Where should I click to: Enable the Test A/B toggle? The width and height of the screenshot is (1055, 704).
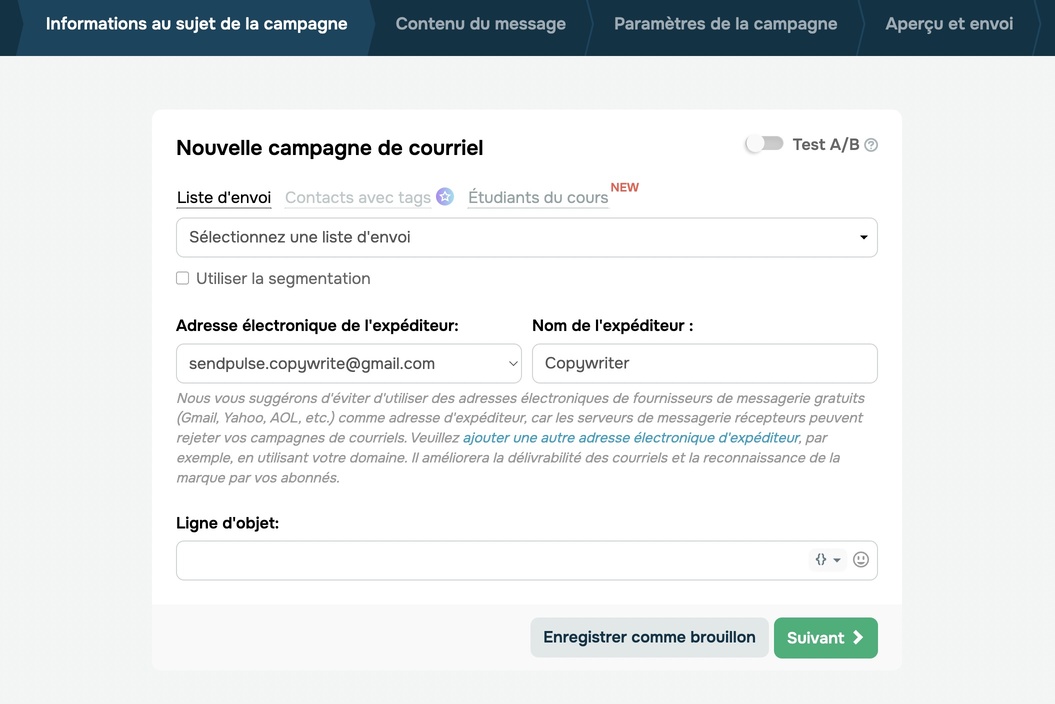tap(763, 144)
